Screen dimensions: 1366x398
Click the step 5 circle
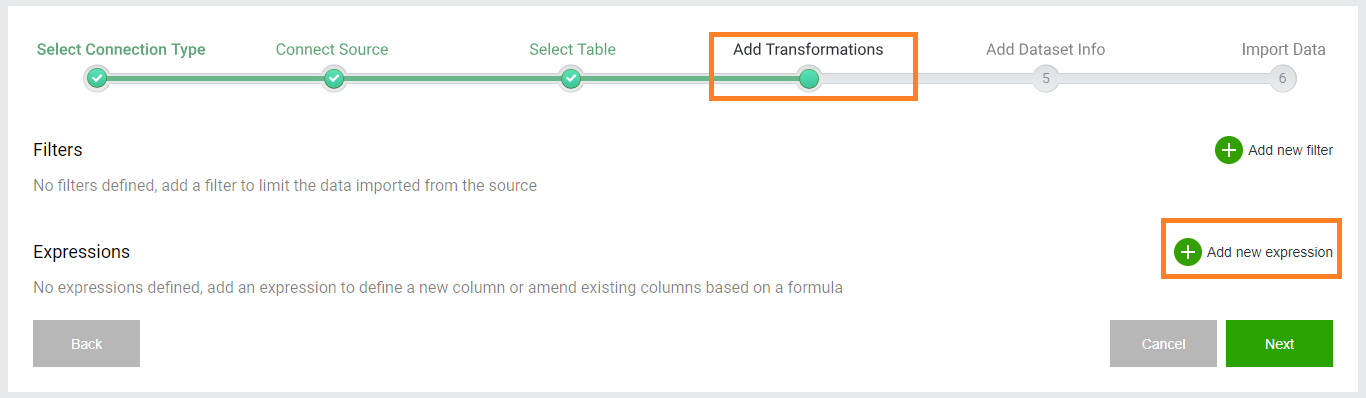[1045, 78]
